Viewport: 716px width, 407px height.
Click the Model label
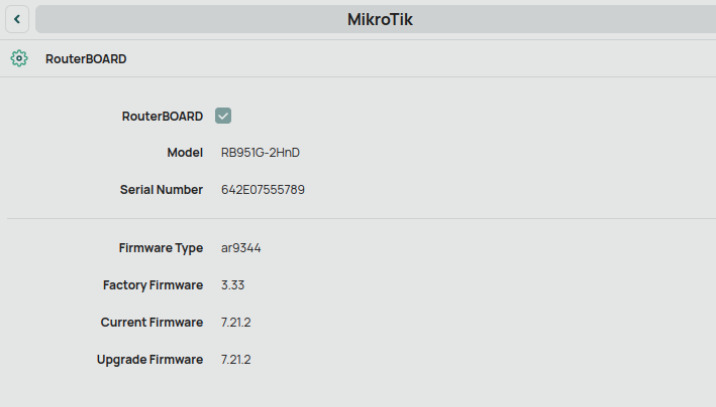coord(185,153)
